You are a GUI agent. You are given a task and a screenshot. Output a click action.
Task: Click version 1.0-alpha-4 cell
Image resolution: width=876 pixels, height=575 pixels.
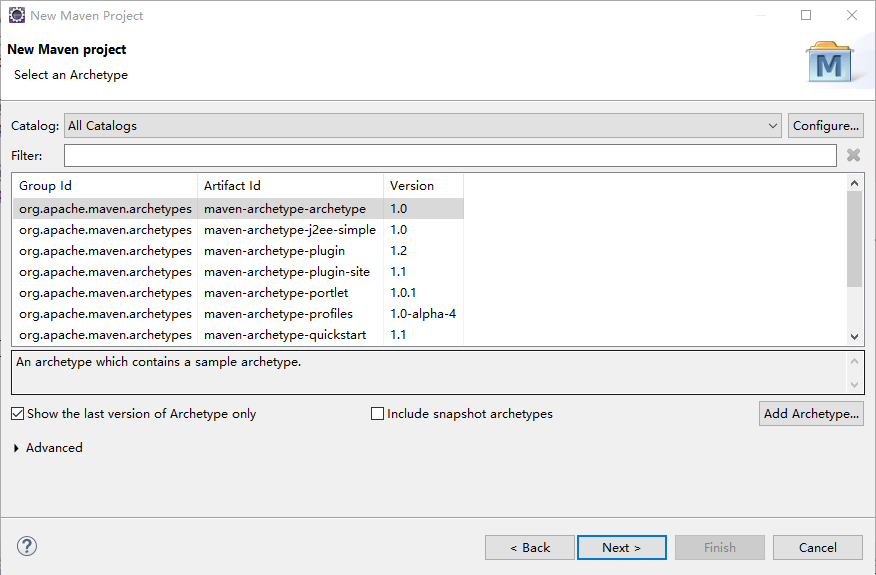click(x=423, y=313)
